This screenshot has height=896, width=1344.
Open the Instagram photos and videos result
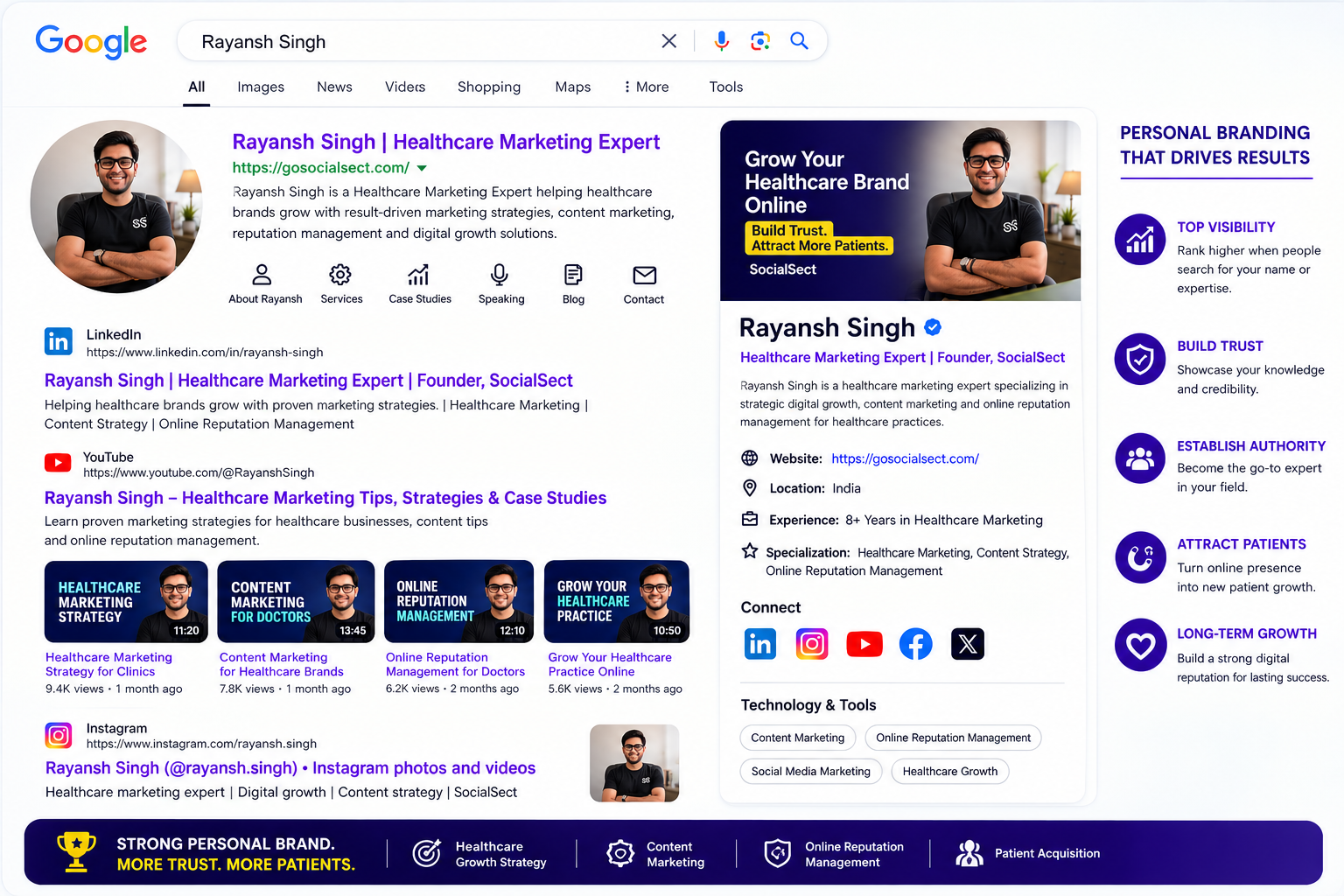pos(290,768)
